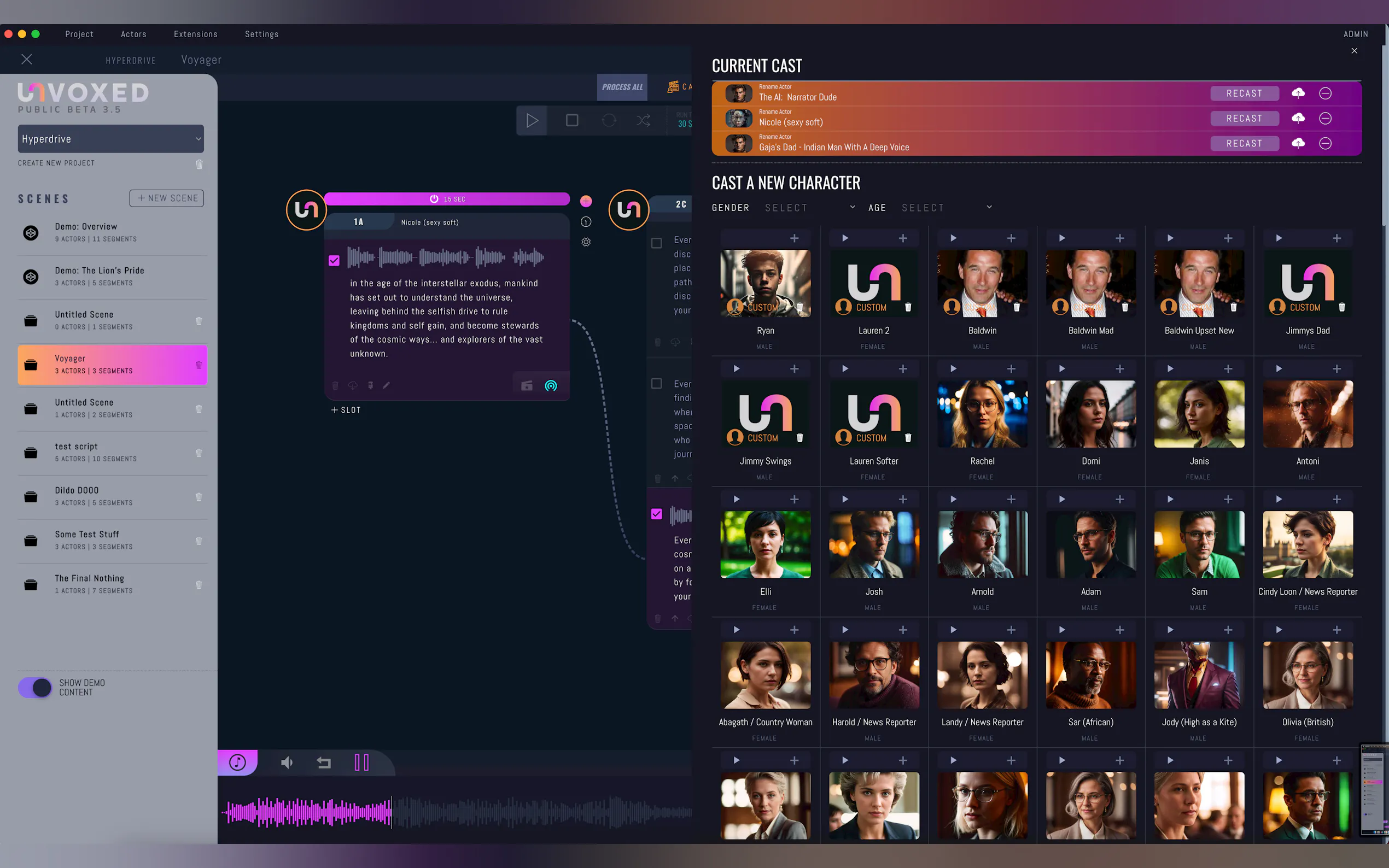
Task: Click the New Scene button
Action: [167, 198]
